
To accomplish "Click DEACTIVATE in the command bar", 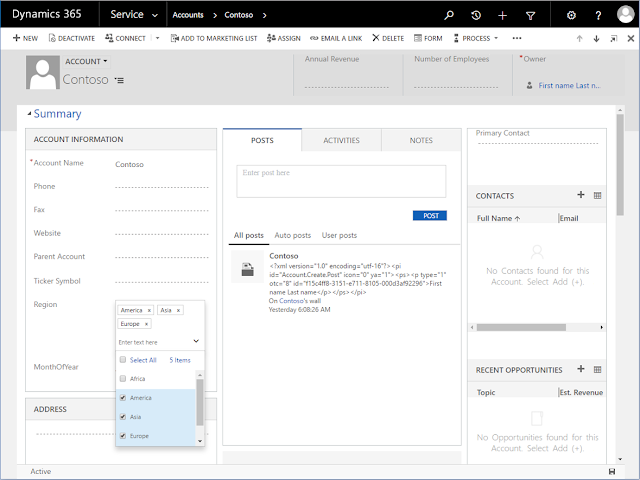I will click(x=71, y=38).
